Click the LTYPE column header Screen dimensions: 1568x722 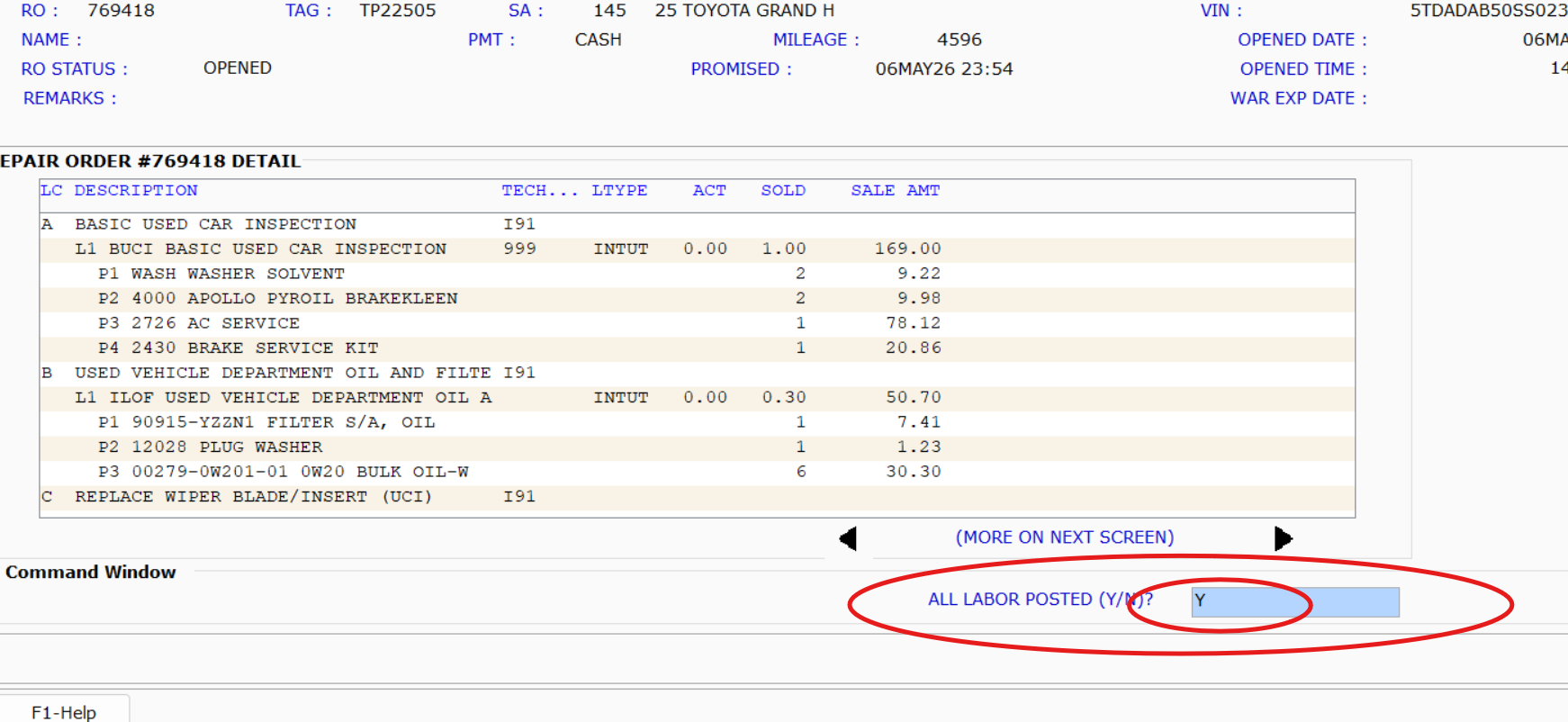(619, 191)
